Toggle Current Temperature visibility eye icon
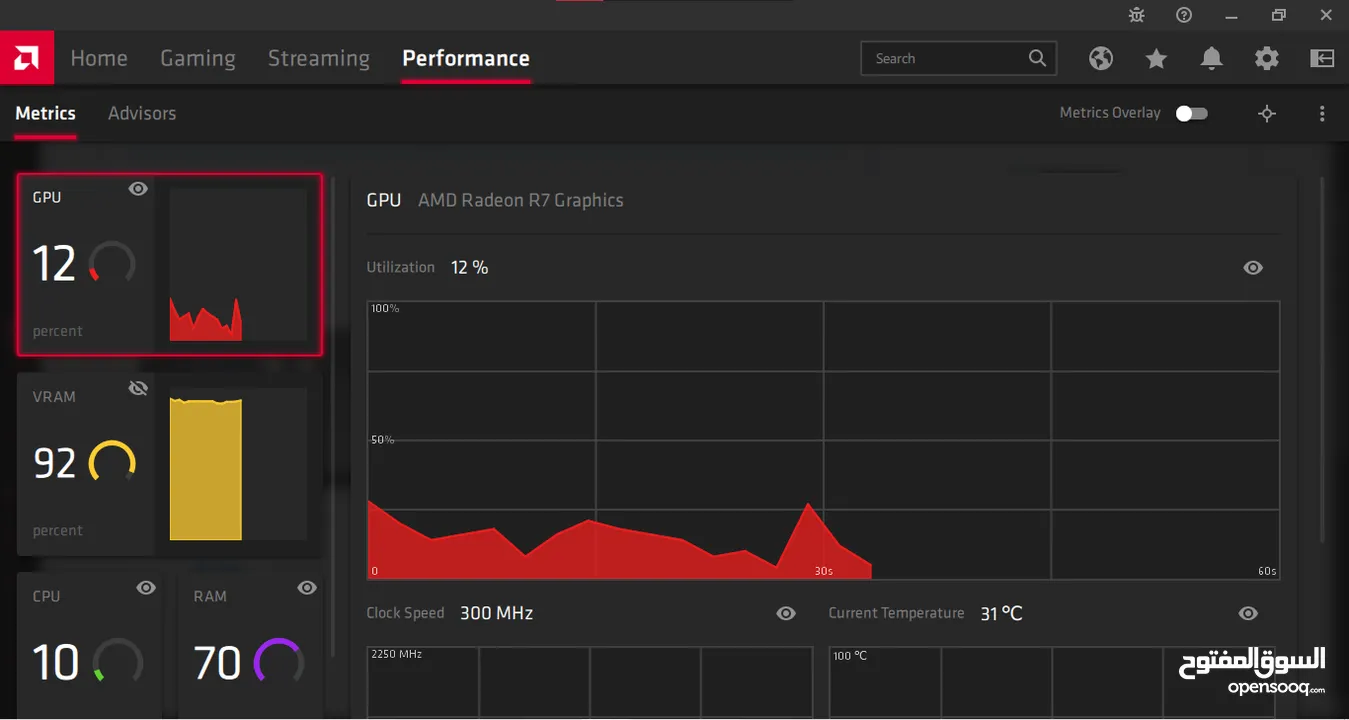 click(1248, 613)
